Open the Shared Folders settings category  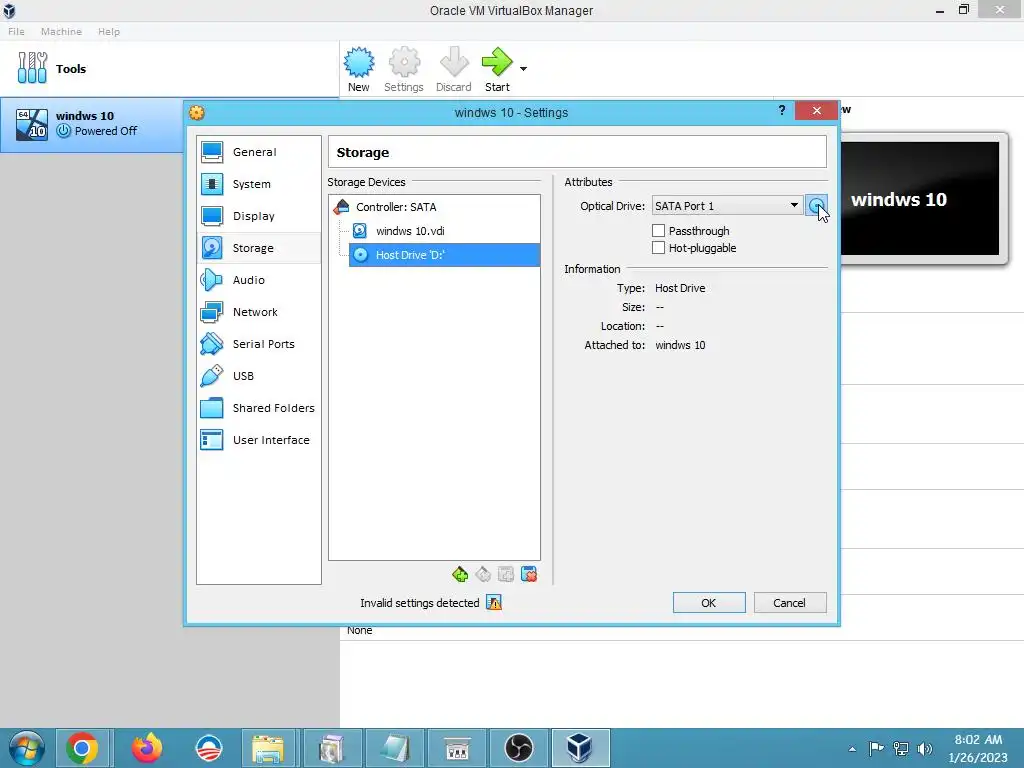259,408
